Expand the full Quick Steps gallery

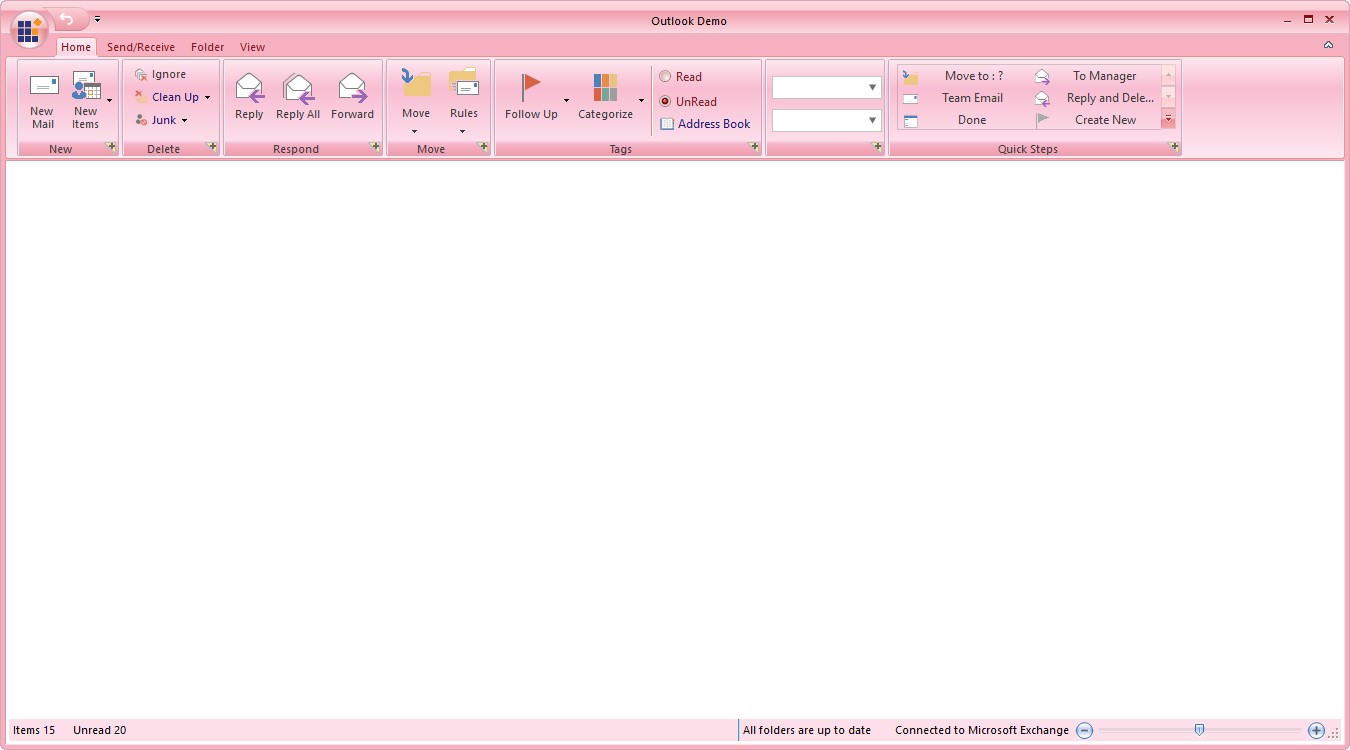(x=1168, y=120)
